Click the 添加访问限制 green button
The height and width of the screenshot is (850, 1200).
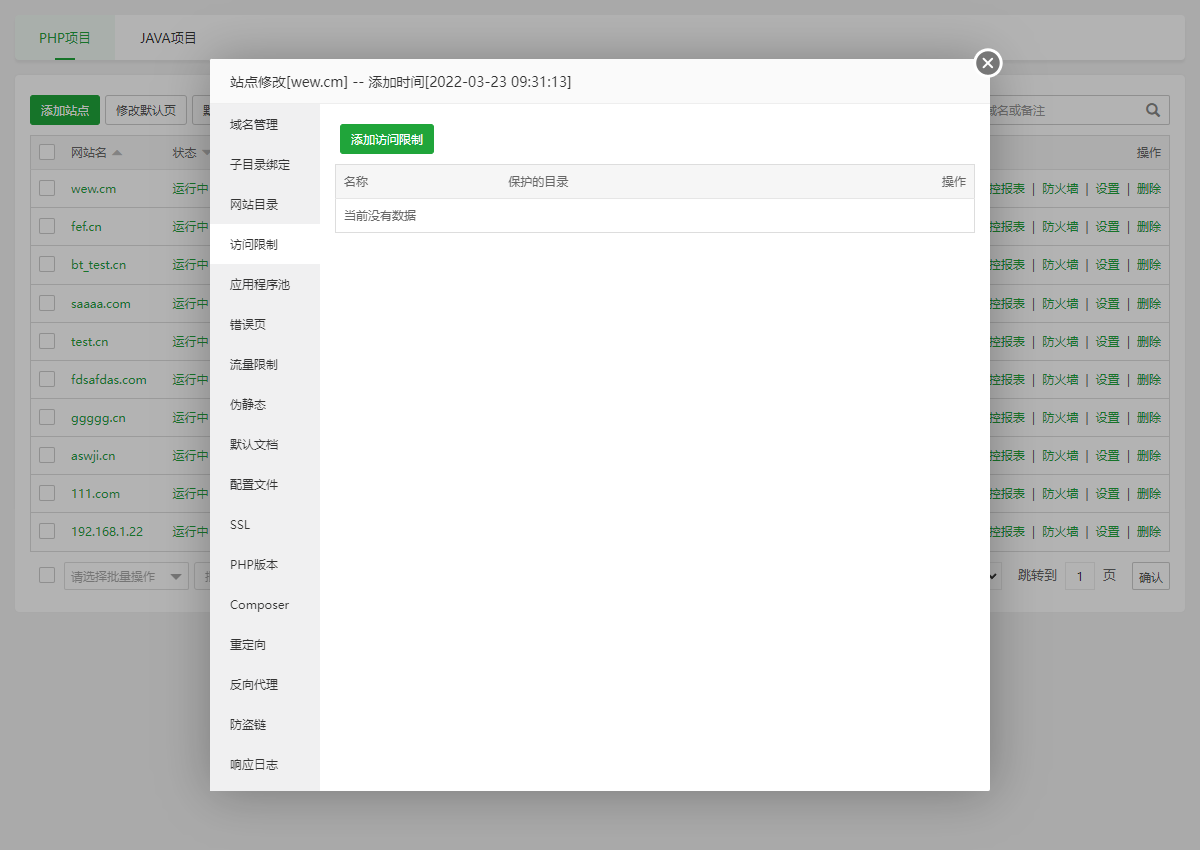coord(386,140)
